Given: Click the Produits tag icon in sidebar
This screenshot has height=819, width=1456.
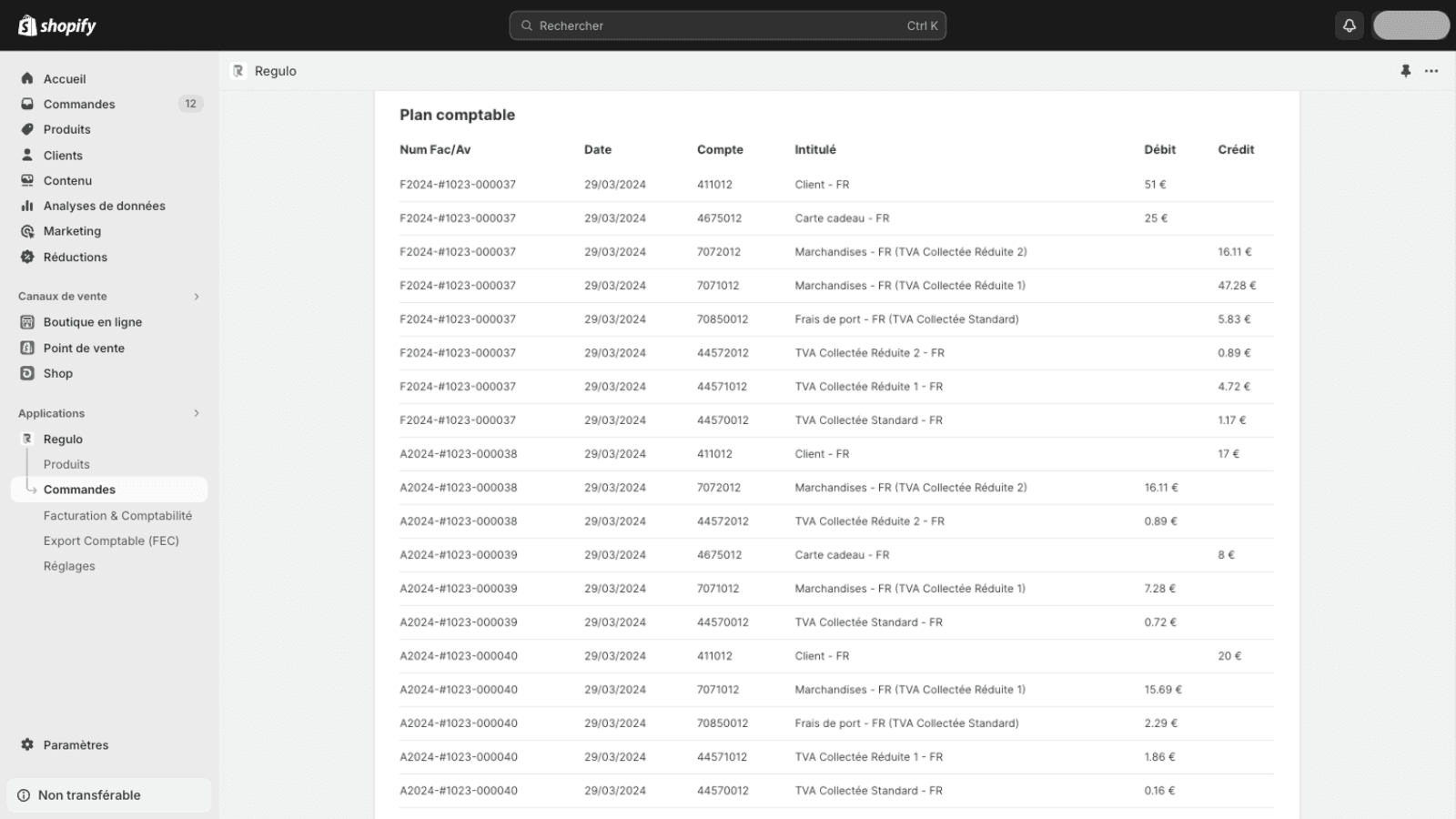Looking at the screenshot, I should [27, 129].
